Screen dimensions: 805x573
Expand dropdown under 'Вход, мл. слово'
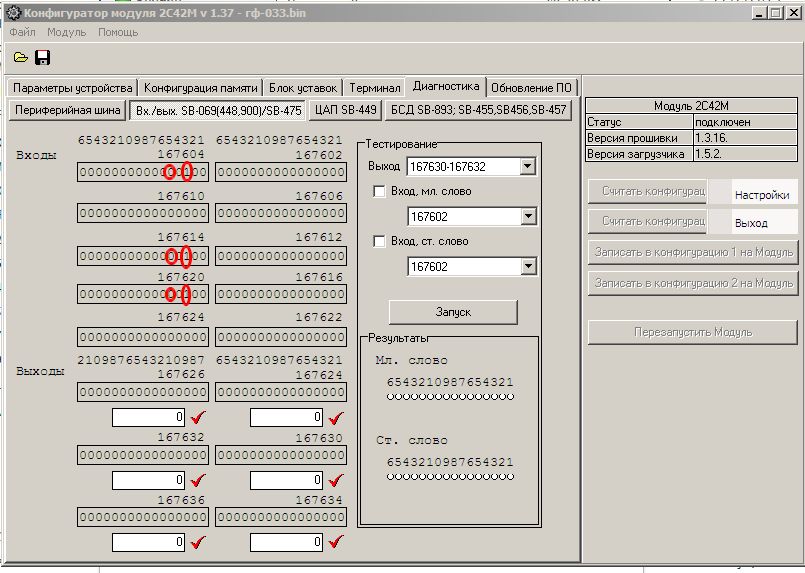click(x=528, y=216)
